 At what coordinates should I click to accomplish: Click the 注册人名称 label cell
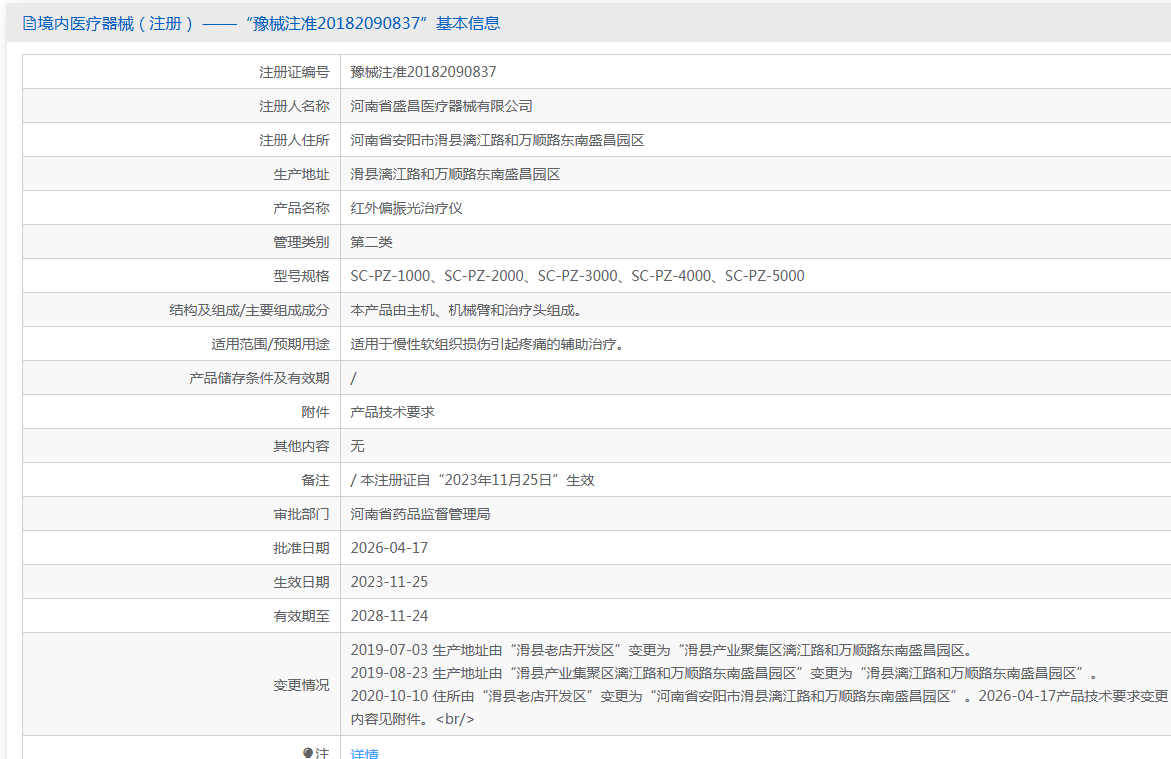(x=181, y=106)
